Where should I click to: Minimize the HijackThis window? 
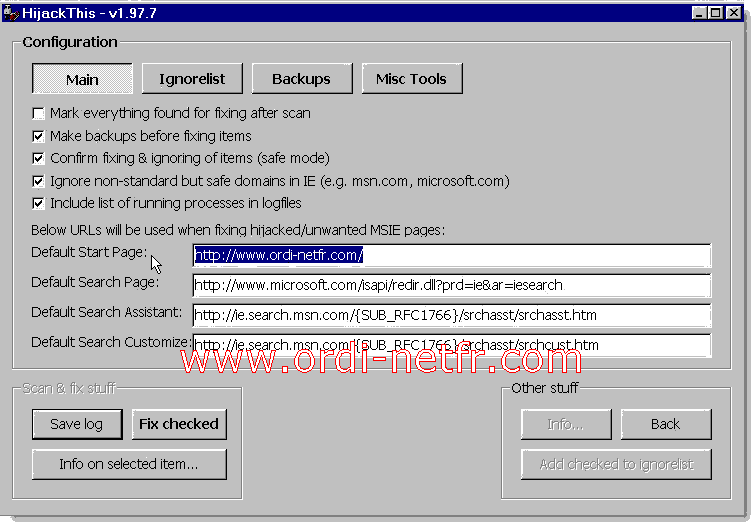[699, 13]
